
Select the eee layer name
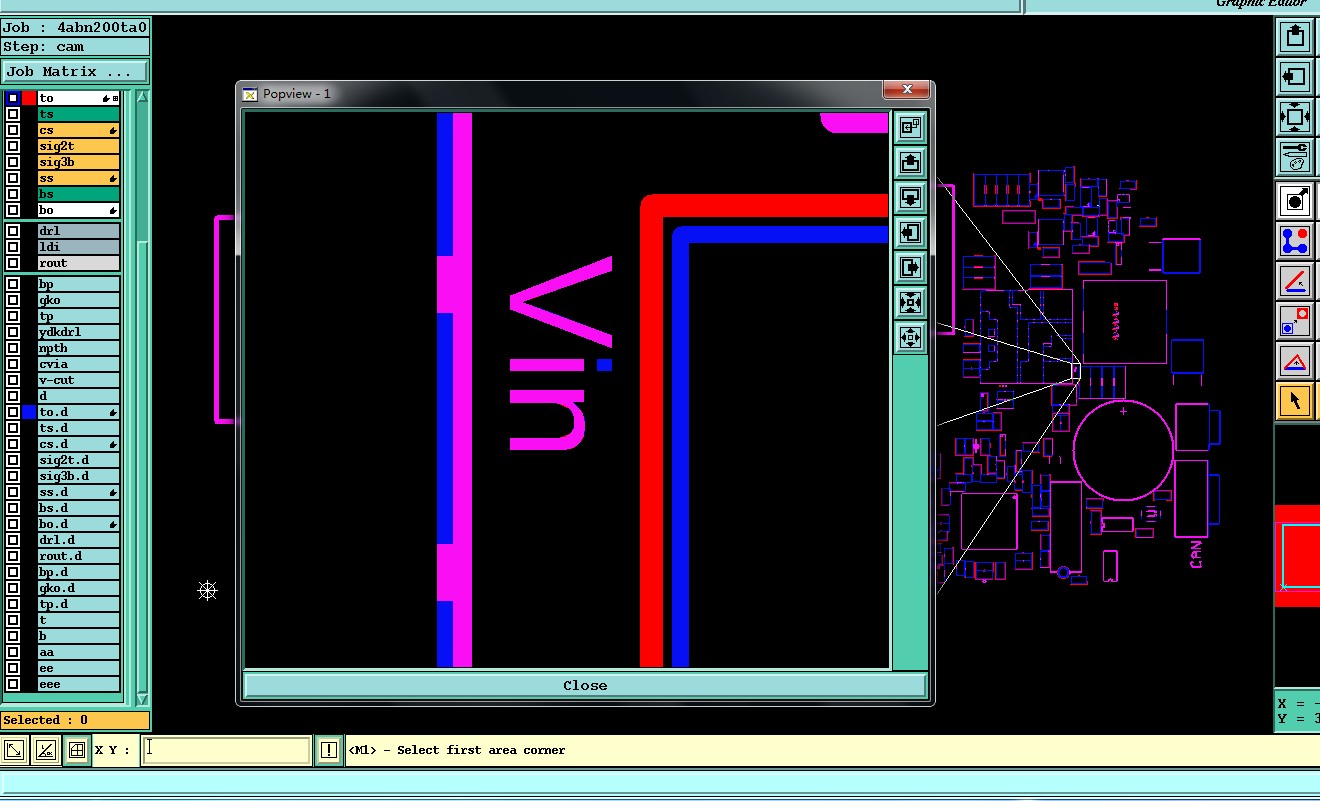click(x=79, y=684)
